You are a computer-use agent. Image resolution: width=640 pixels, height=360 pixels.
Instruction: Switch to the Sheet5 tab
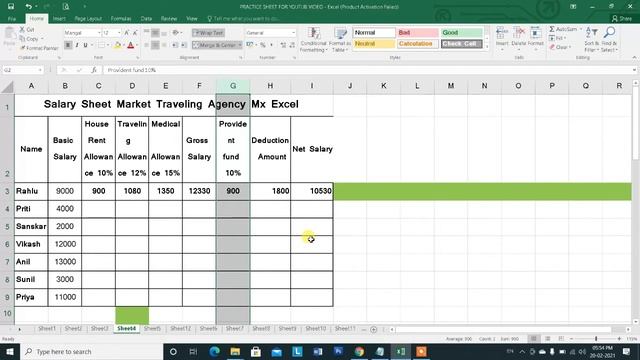152,329
